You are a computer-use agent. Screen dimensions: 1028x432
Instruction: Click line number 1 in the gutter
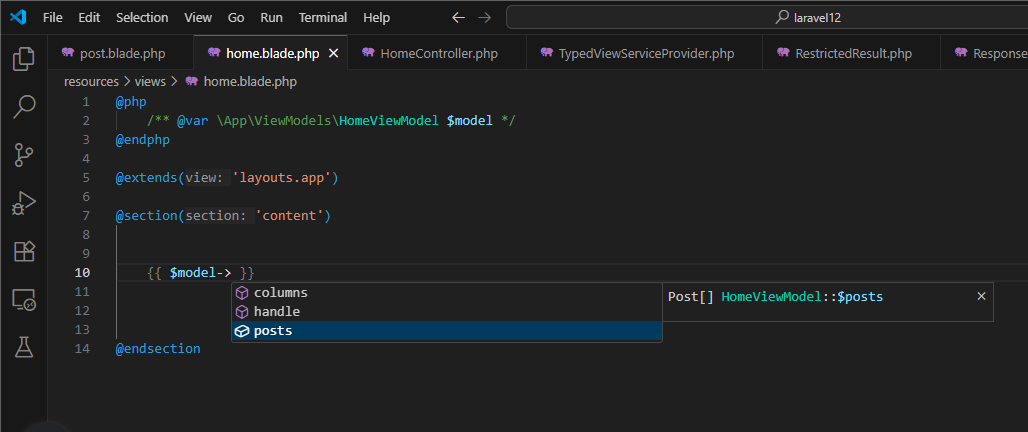(86, 102)
